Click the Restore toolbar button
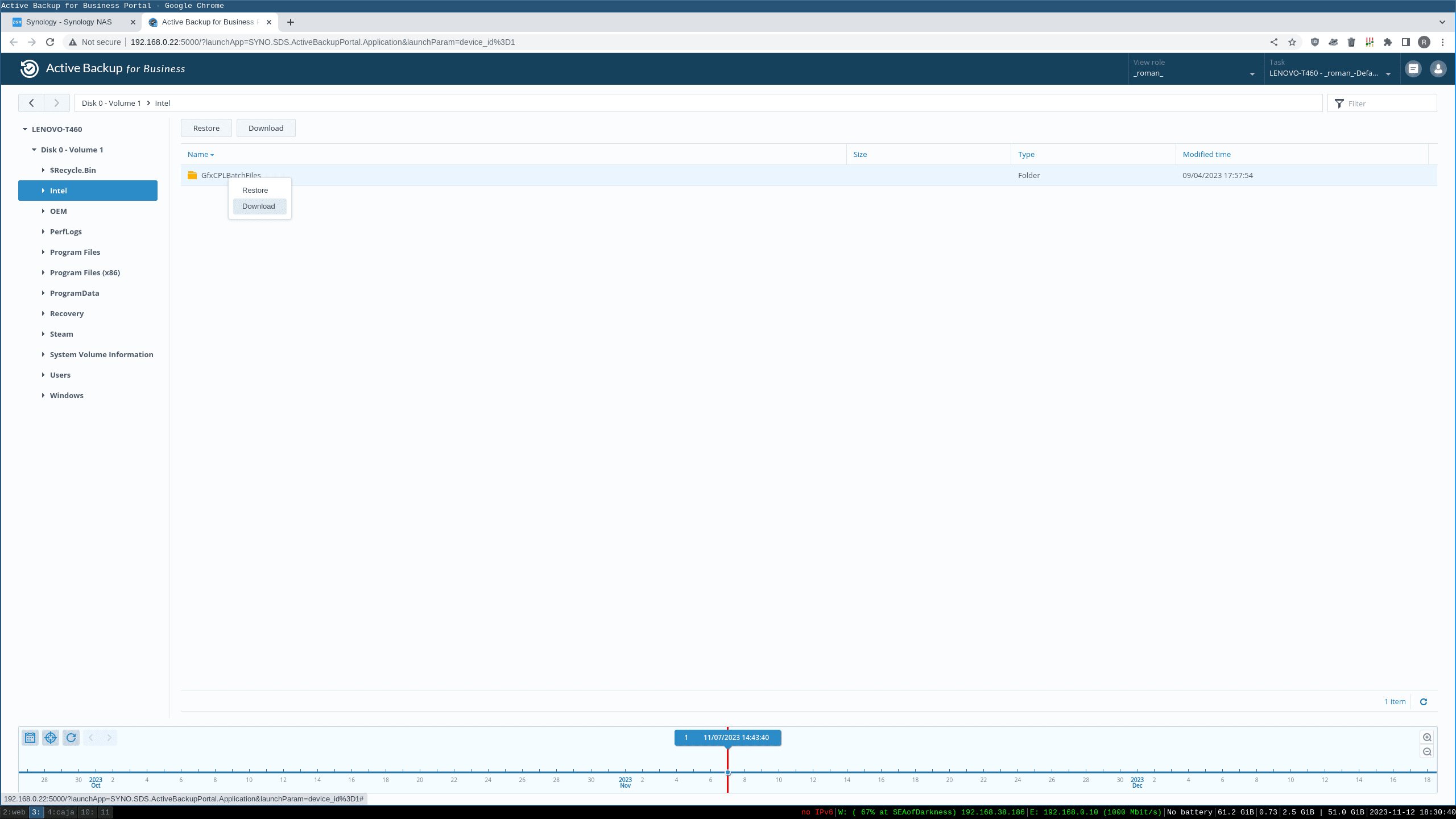Screen dimensions: 1456x819 [x=206, y=128]
